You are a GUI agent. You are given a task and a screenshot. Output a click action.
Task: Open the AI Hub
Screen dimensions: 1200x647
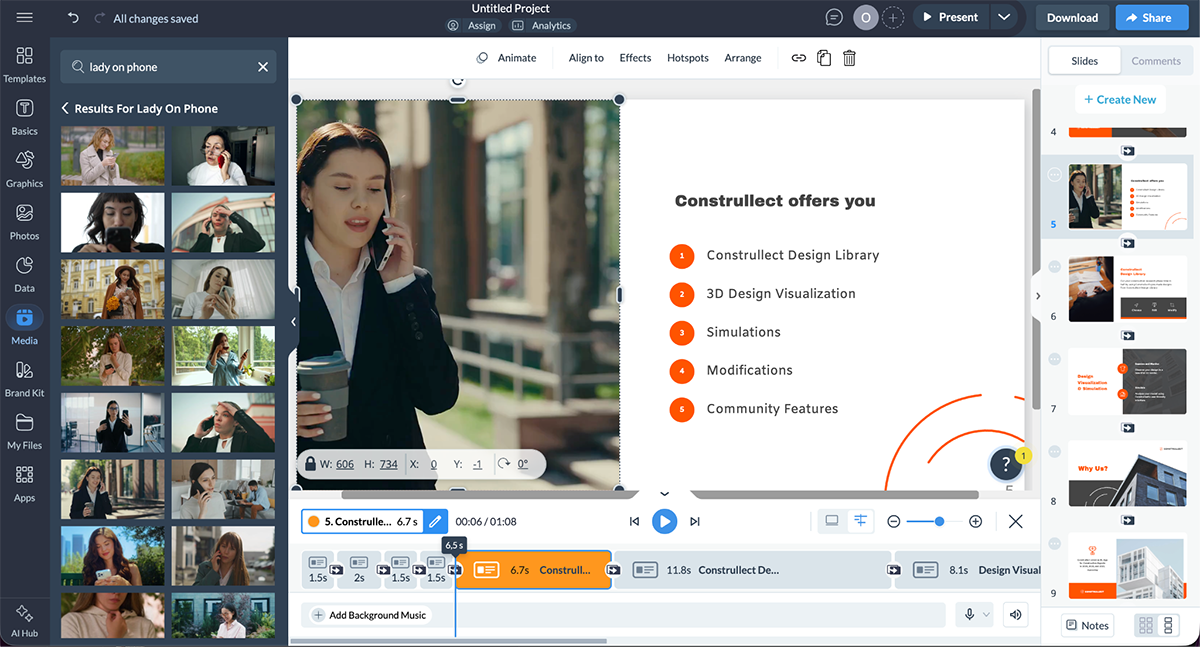coord(24,620)
